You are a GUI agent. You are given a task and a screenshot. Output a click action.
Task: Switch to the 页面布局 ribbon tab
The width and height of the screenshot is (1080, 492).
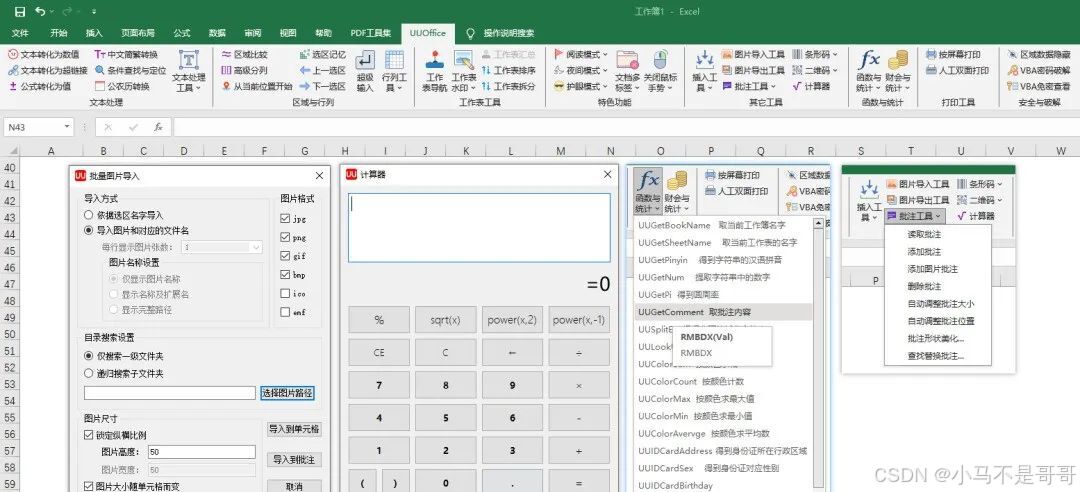click(138, 32)
